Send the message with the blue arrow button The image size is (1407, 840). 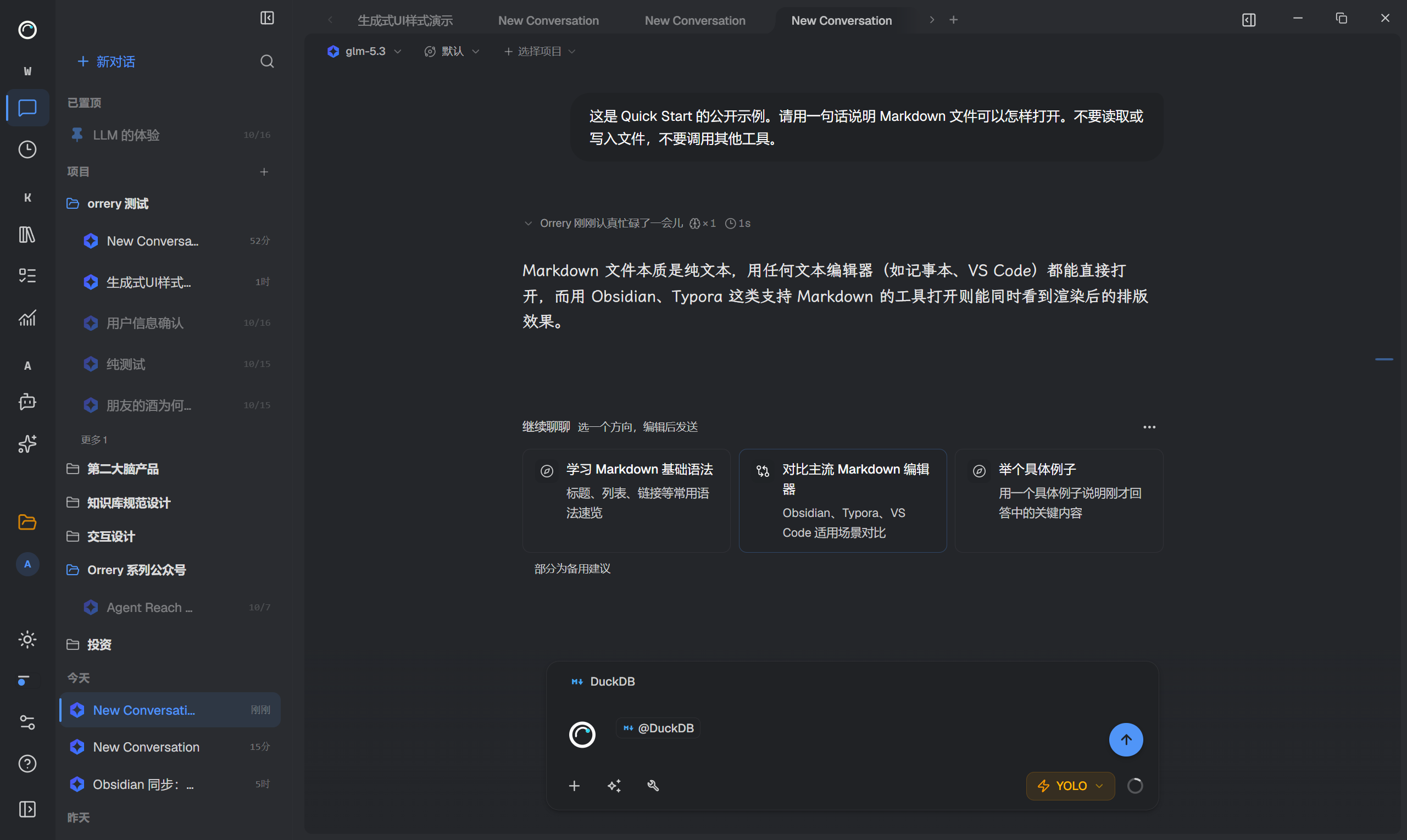coord(1126,740)
